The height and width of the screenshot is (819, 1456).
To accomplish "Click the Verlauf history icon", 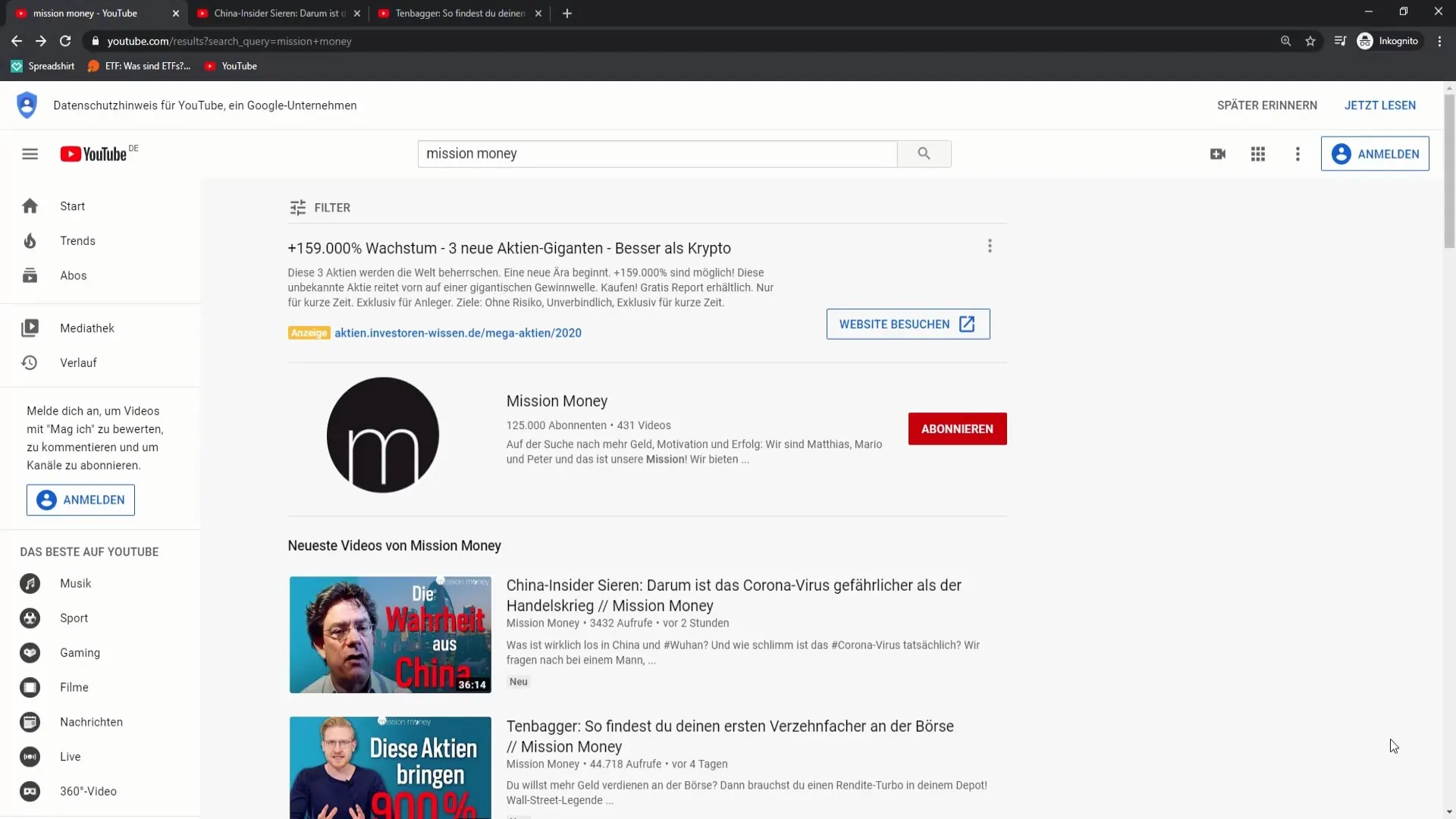I will [x=30, y=362].
